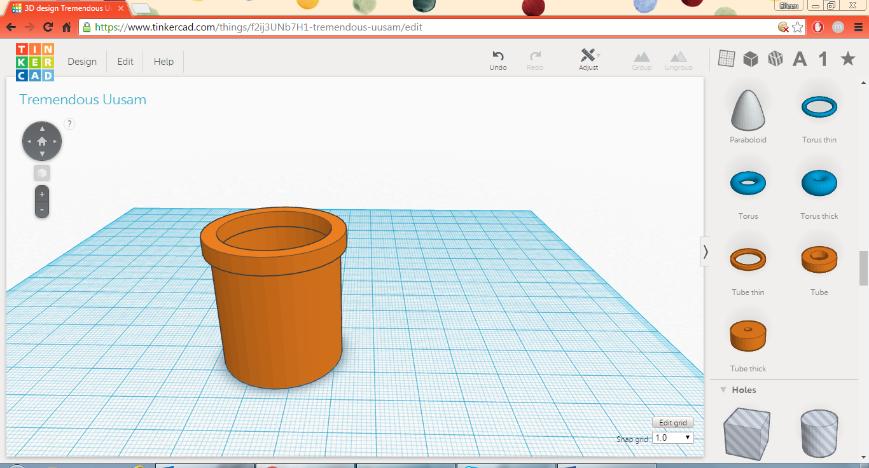Open the letters shapes category A
This screenshot has width=869, height=468.
coord(799,59)
